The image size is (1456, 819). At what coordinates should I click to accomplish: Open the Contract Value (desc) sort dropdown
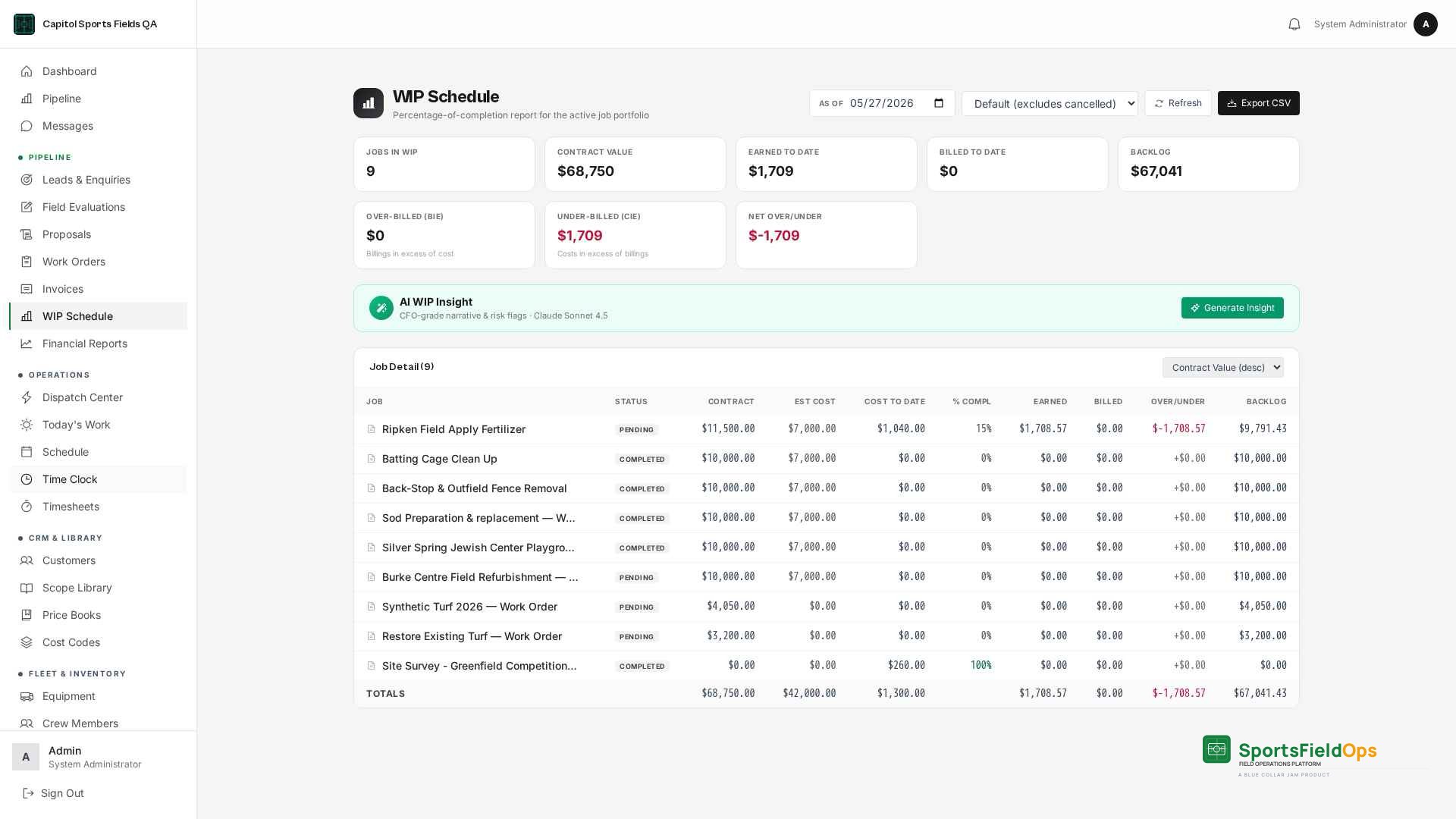[1223, 368]
